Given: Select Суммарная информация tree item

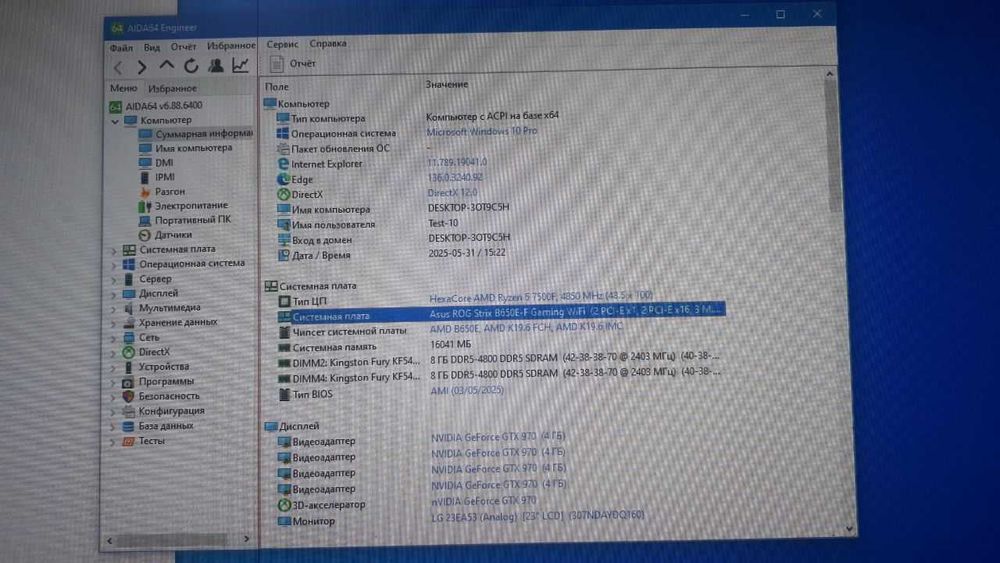Looking at the screenshot, I should (x=196, y=134).
